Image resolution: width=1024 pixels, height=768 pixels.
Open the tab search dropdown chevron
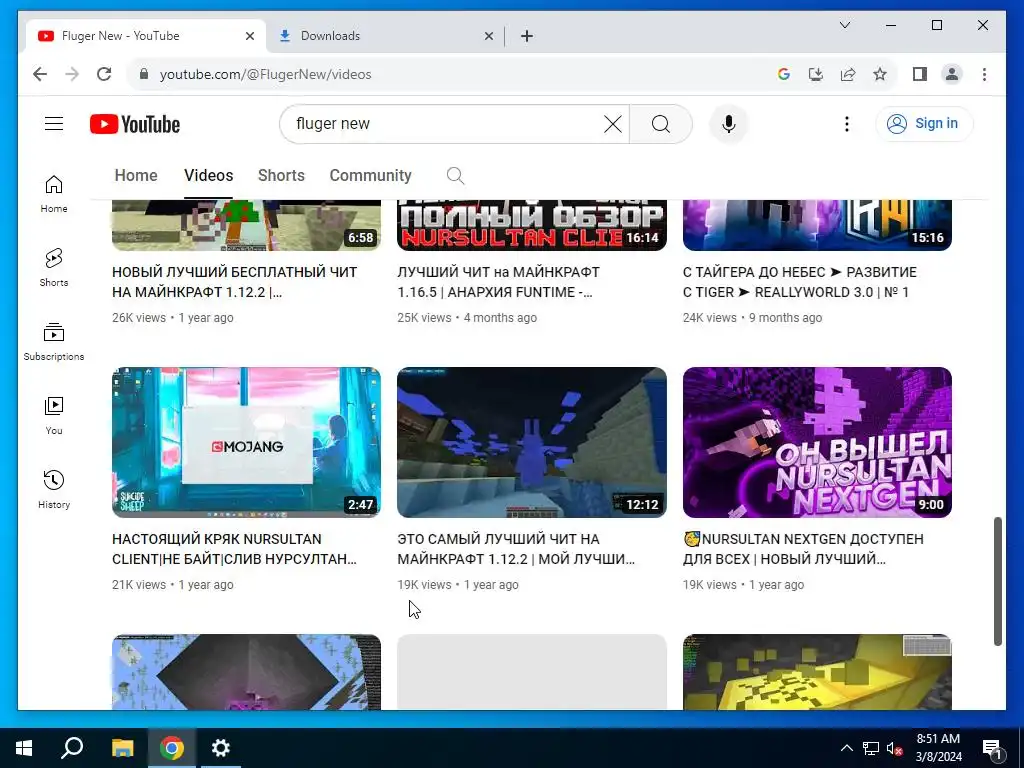844,25
